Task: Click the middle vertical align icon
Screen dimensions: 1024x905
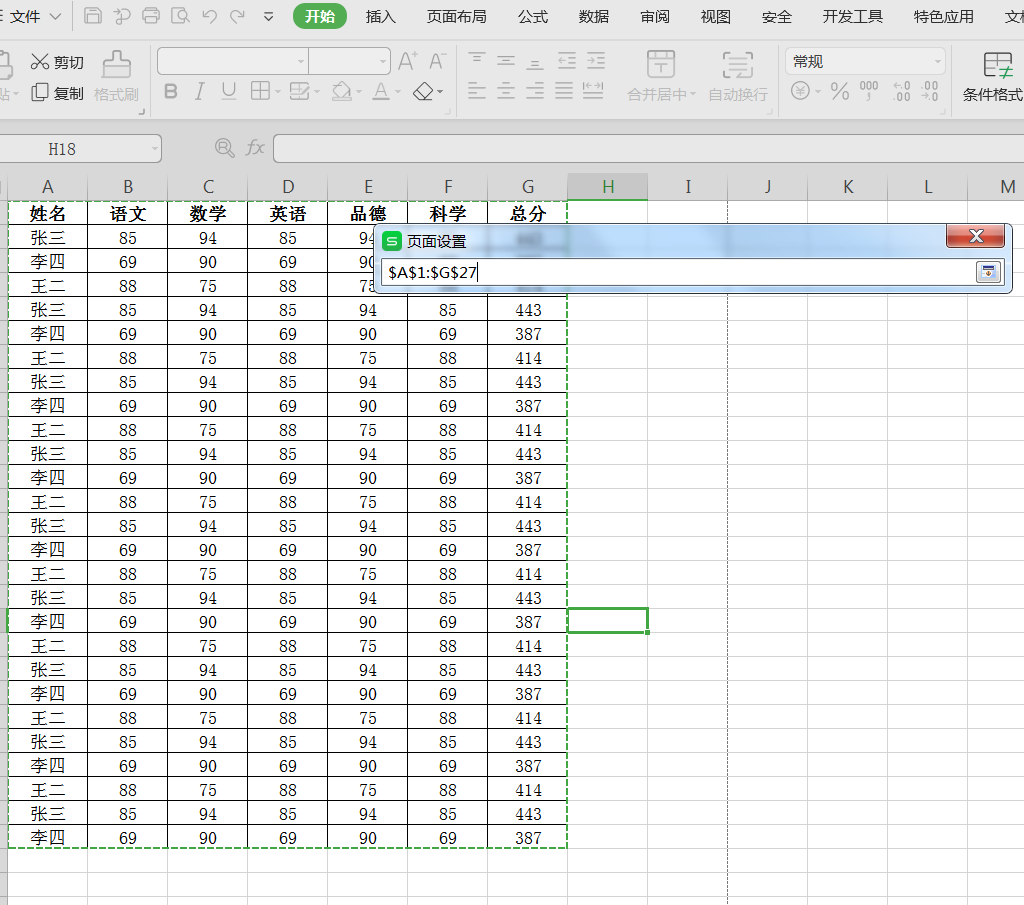Action: click(x=505, y=61)
